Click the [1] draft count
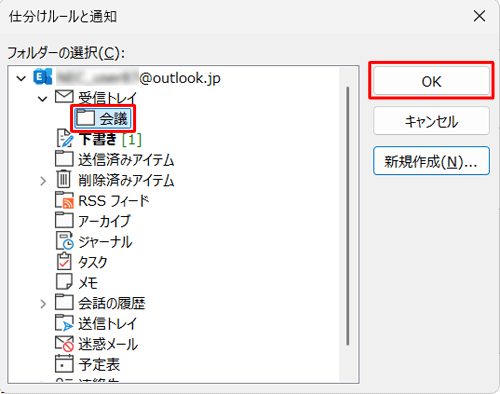 pyautogui.click(x=132, y=139)
